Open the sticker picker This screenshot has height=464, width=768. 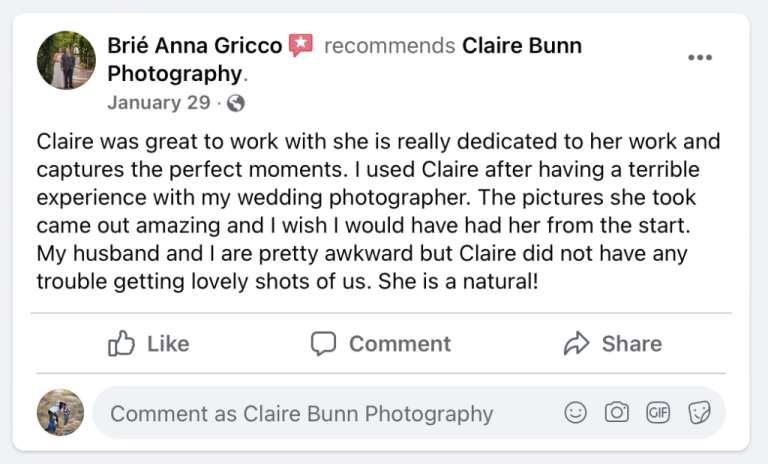(700, 412)
